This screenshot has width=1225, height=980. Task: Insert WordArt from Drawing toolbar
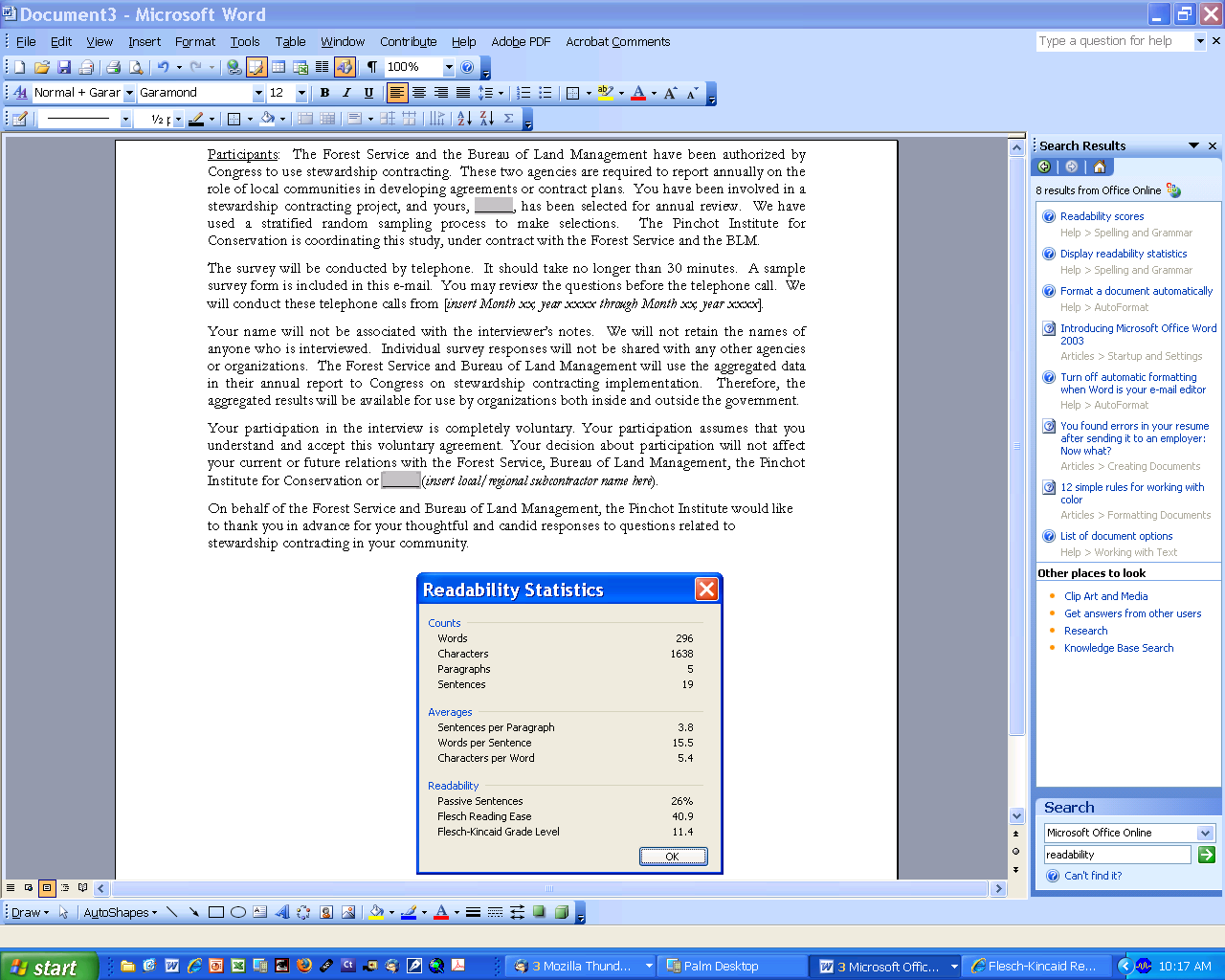click(x=282, y=912)
